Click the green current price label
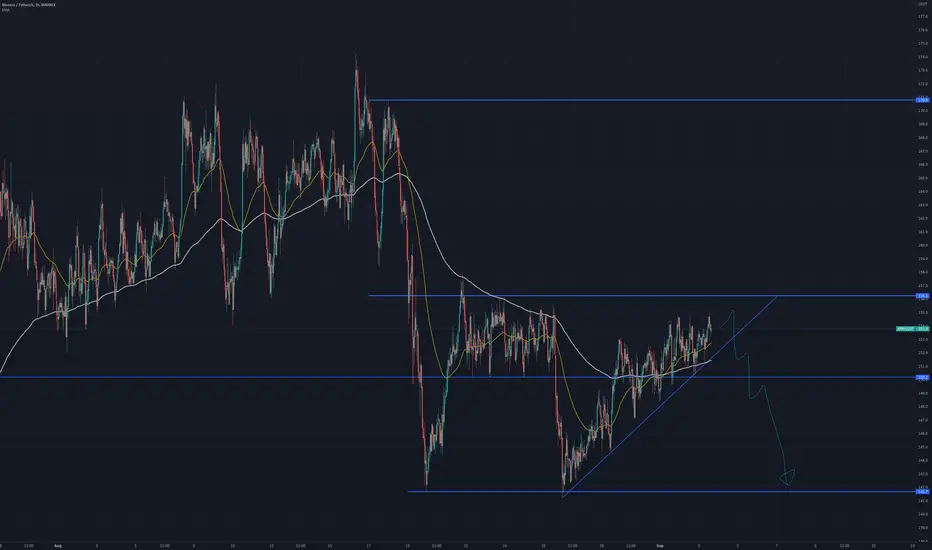This screenshot has height=550, width=932. tap(912, 328)
